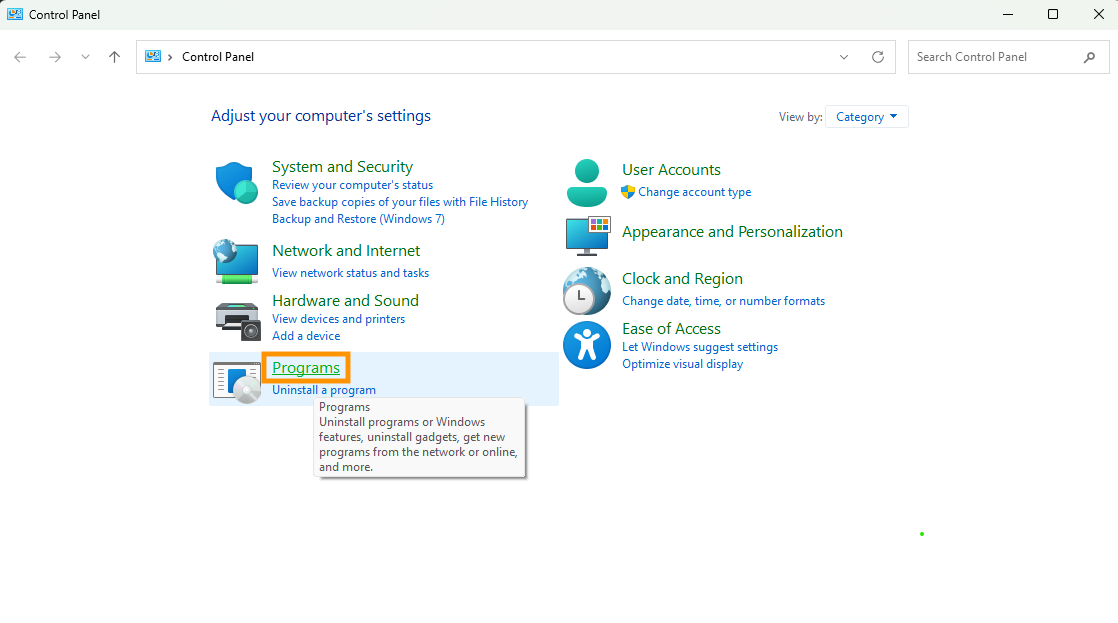Close the Control Panel window
The image size is (1118, 623).
pos(1098,14)
